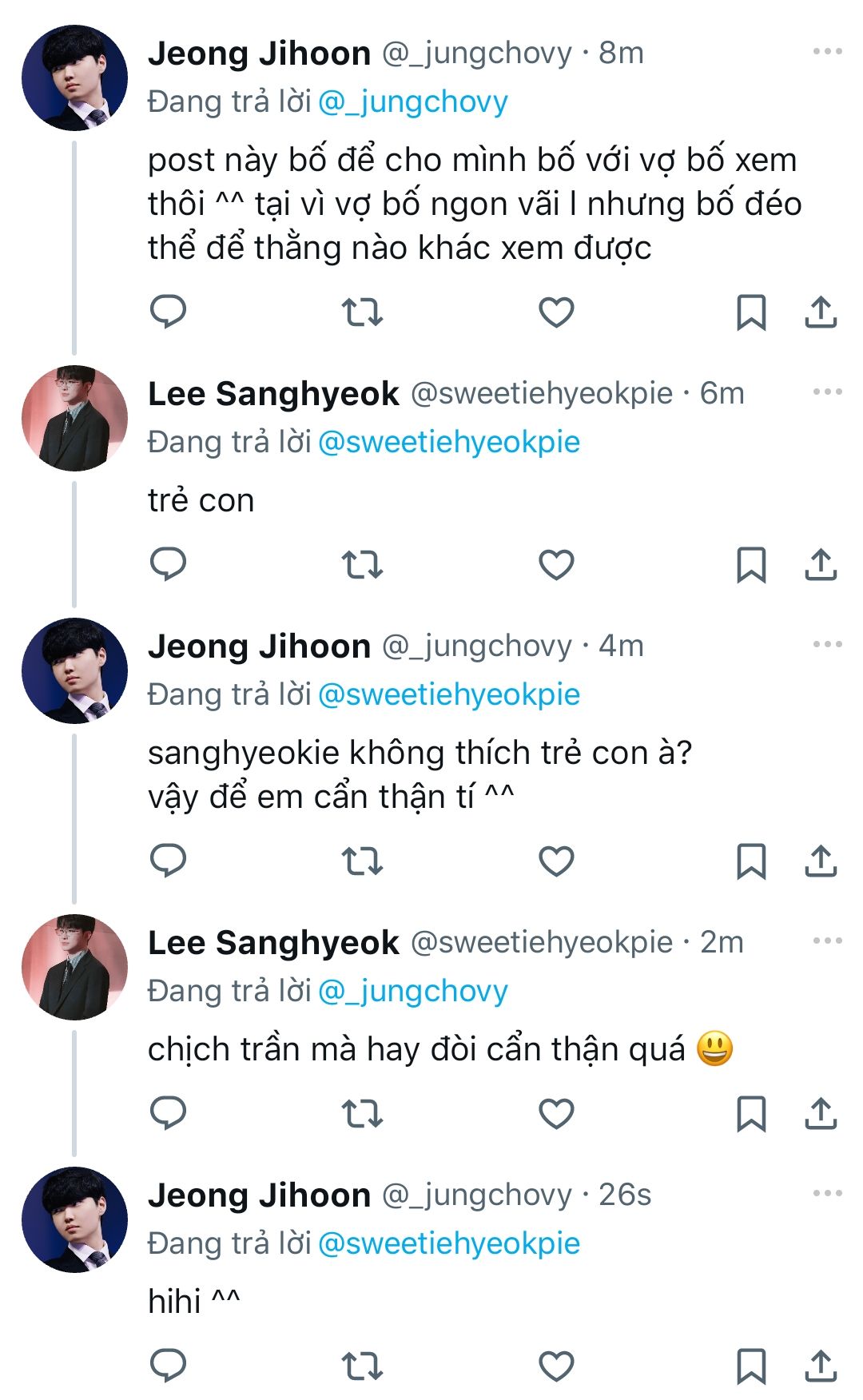
Task: Open more options on the 6m tweet
Action: pyautogui.click(x=827, y=392)
